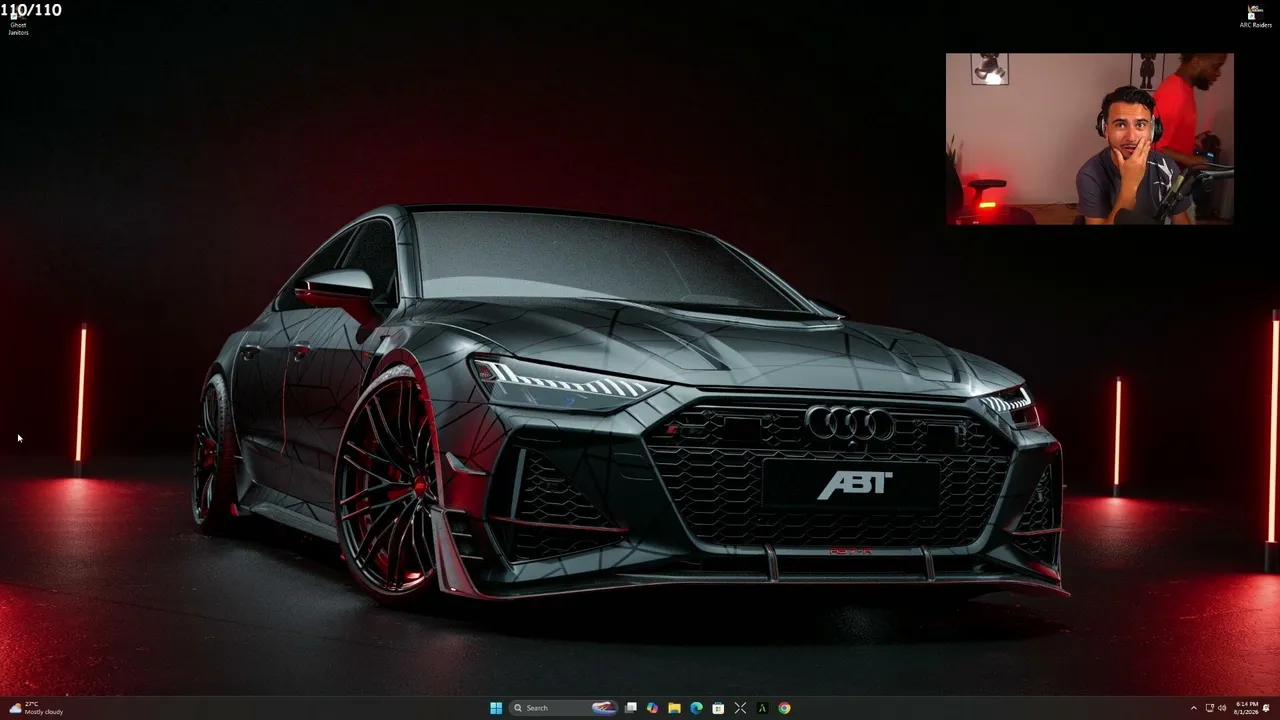This screenshot has height=720, width=1280.
Task: Open the green lambda-logo app on the taskbar
Action: (762, 708)
